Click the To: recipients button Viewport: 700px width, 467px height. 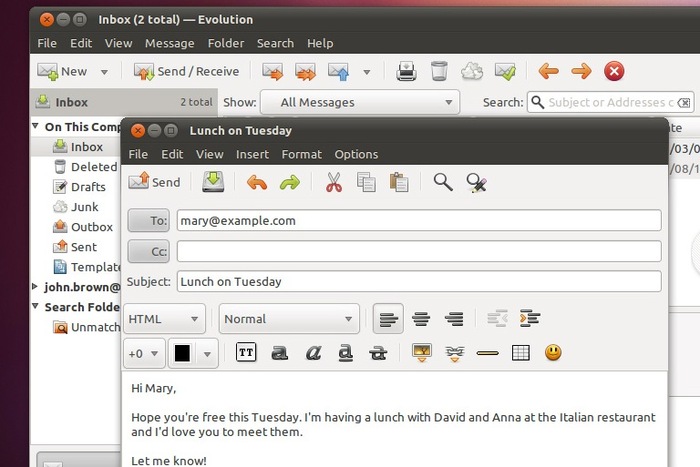point(149,221)
